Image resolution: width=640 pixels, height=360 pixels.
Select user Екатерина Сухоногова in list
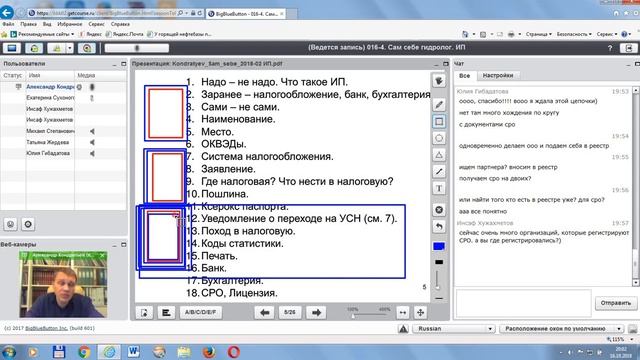point(50,98)
